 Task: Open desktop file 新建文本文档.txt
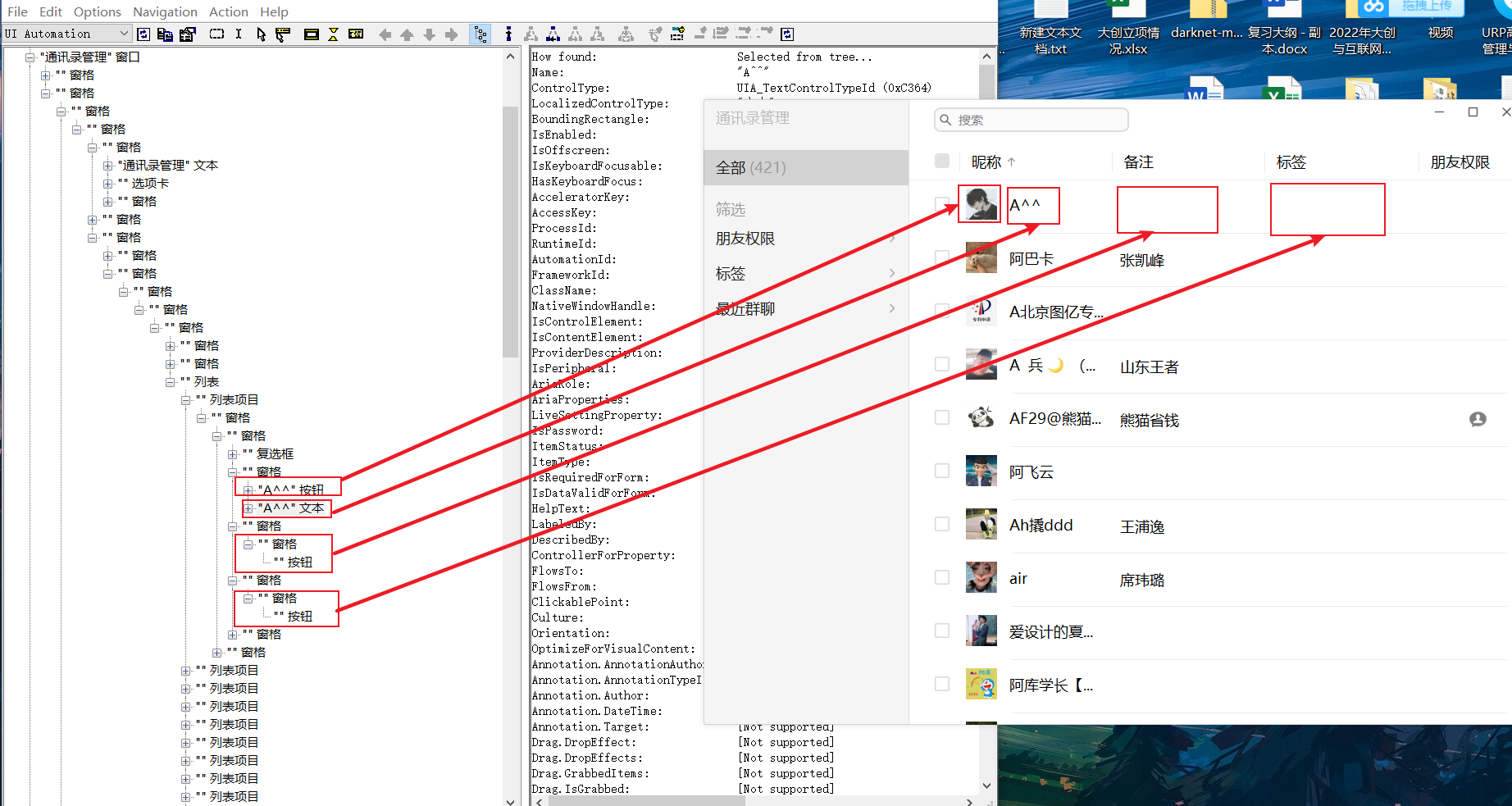(x=1050, y=29)
